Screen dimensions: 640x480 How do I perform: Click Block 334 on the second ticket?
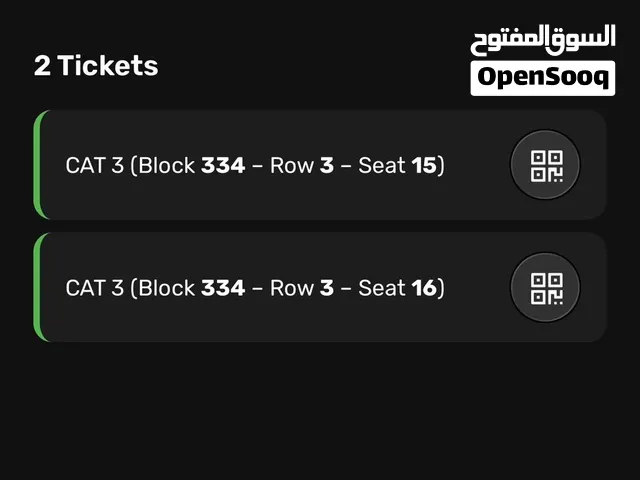tap(192, 288)
